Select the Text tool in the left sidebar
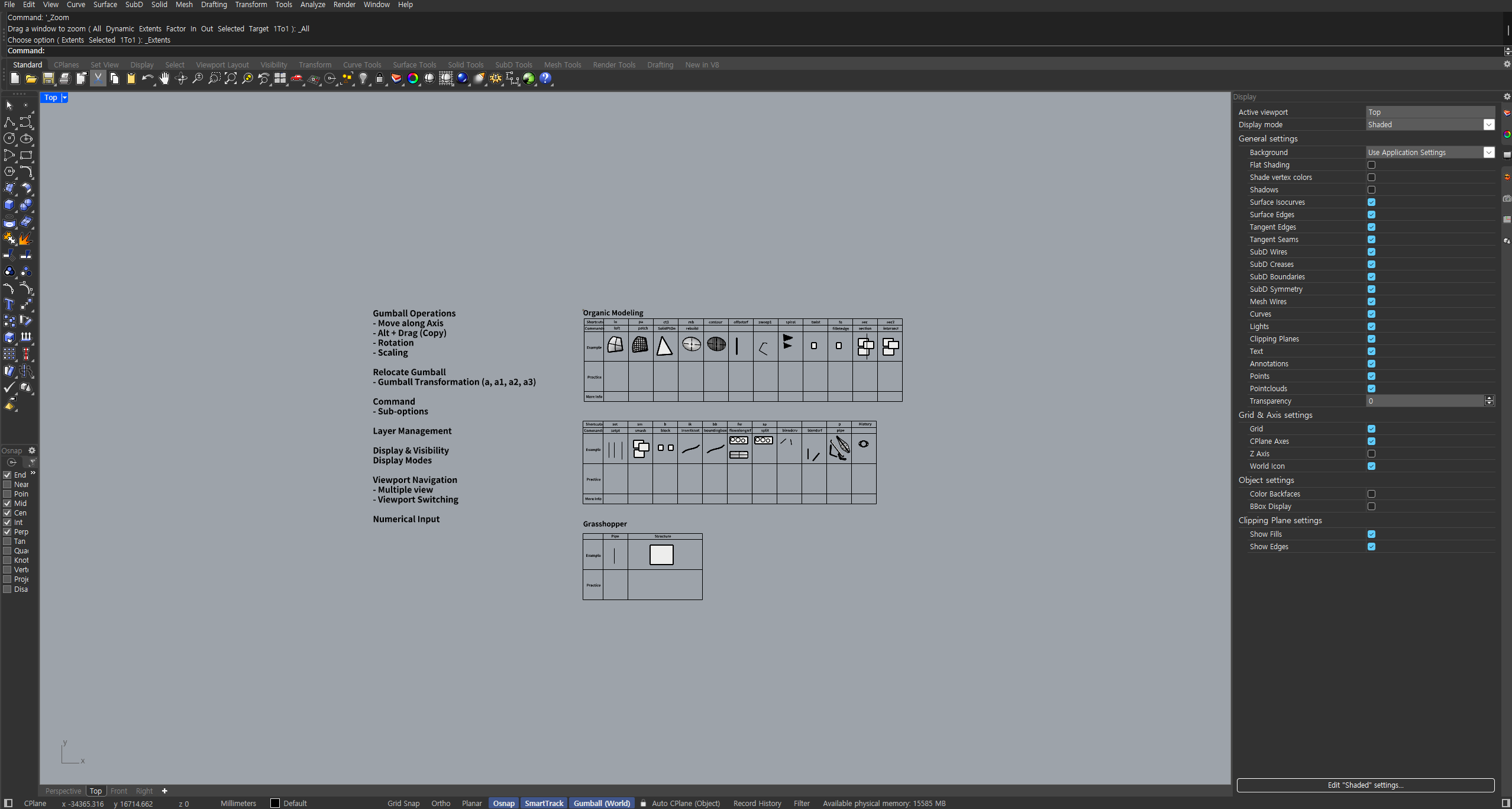This screenshot has width=1512, height=809. (9, 304)
